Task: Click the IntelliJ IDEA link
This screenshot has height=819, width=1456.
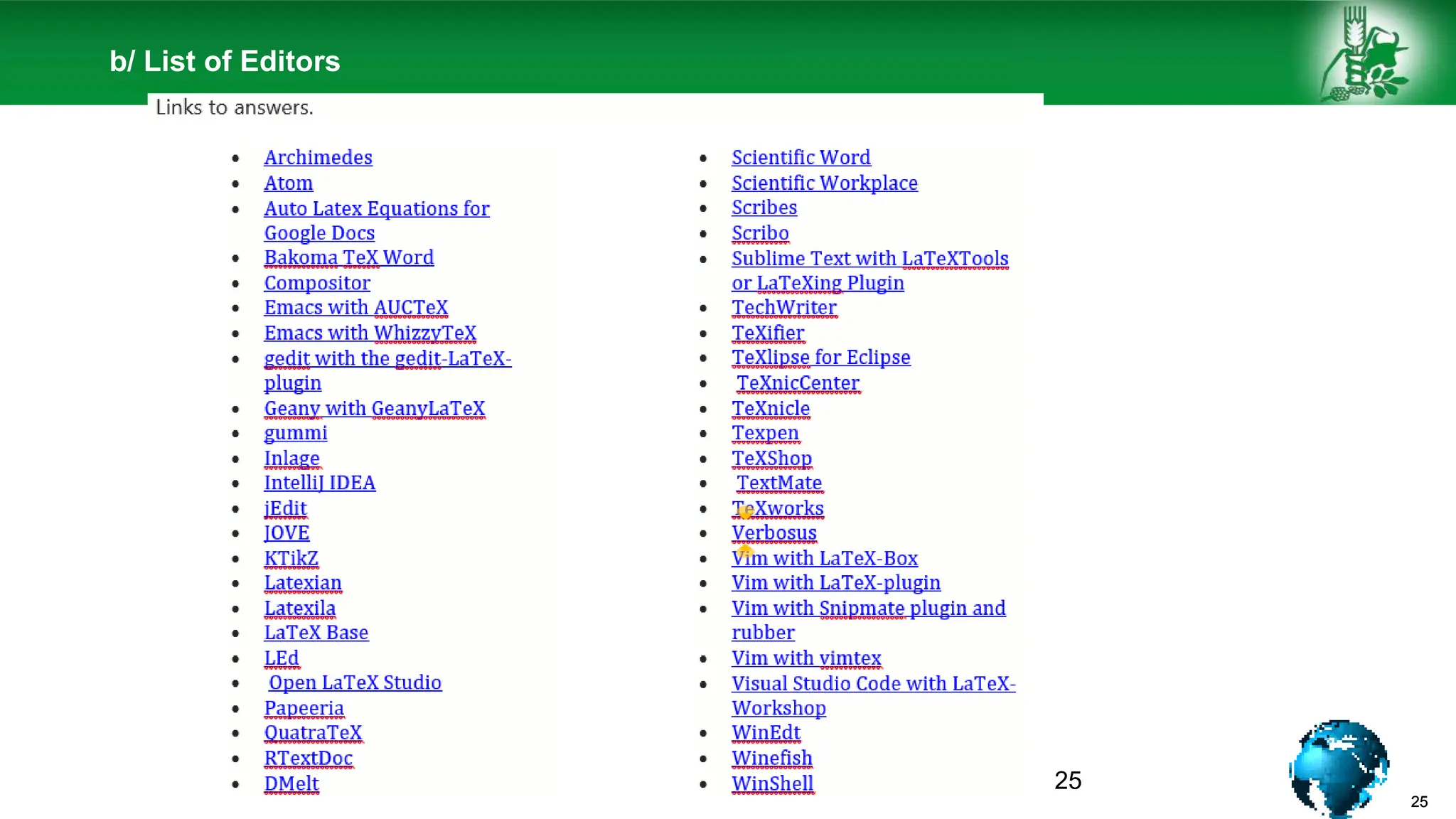Action: (x=319, y=483)
